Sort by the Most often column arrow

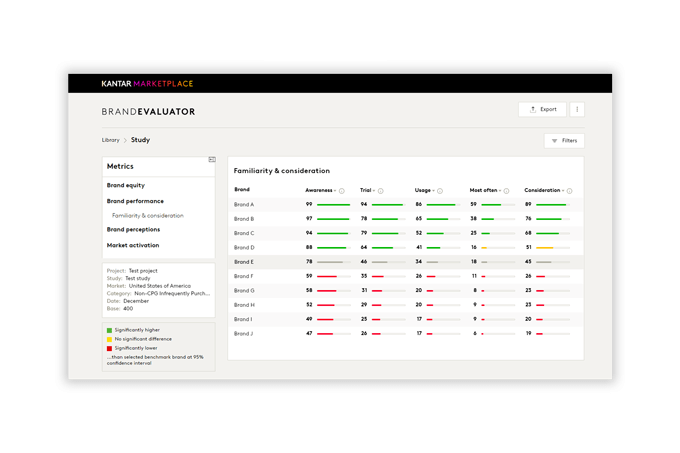pos(502,190)
